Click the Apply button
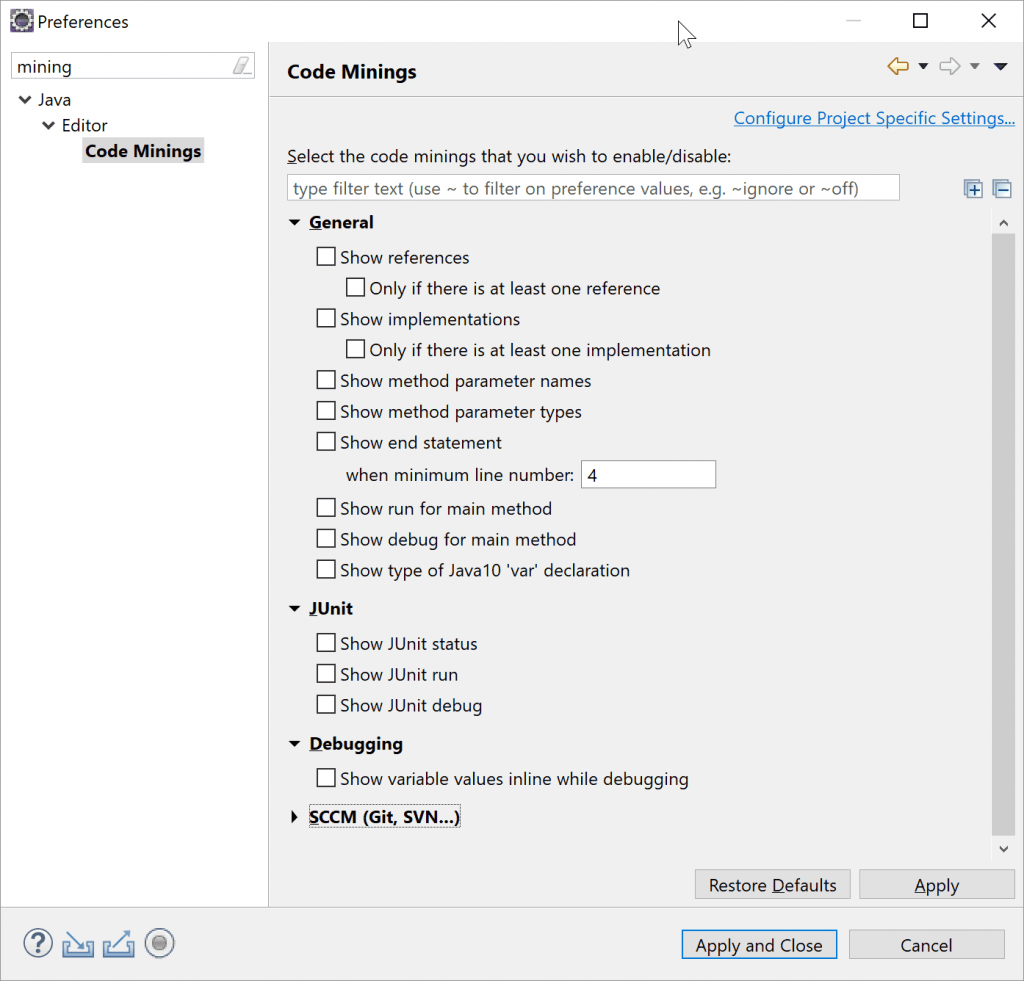 tap(936, 885)
